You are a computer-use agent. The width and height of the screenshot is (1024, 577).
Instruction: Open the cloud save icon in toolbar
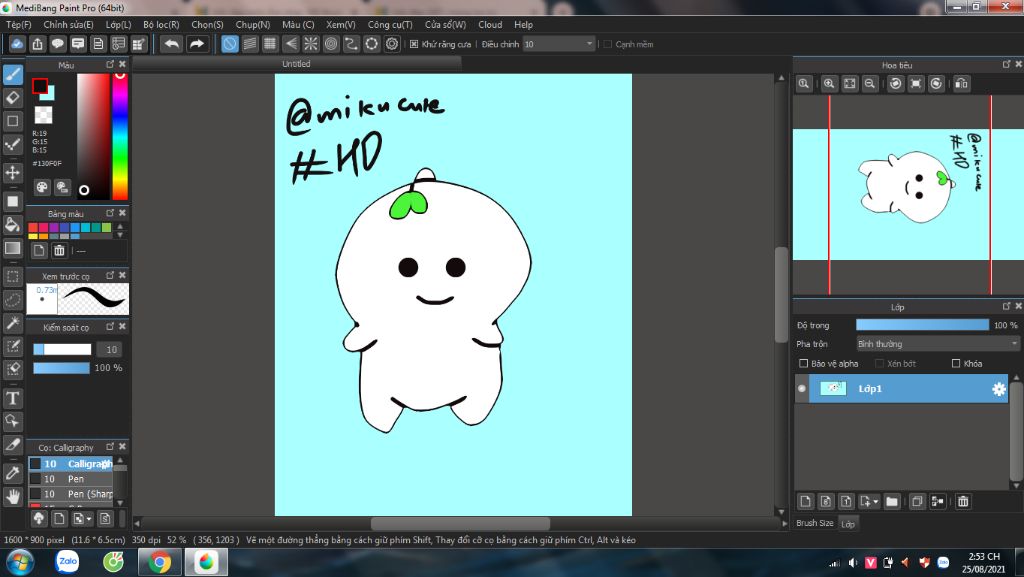coord(17,44)
